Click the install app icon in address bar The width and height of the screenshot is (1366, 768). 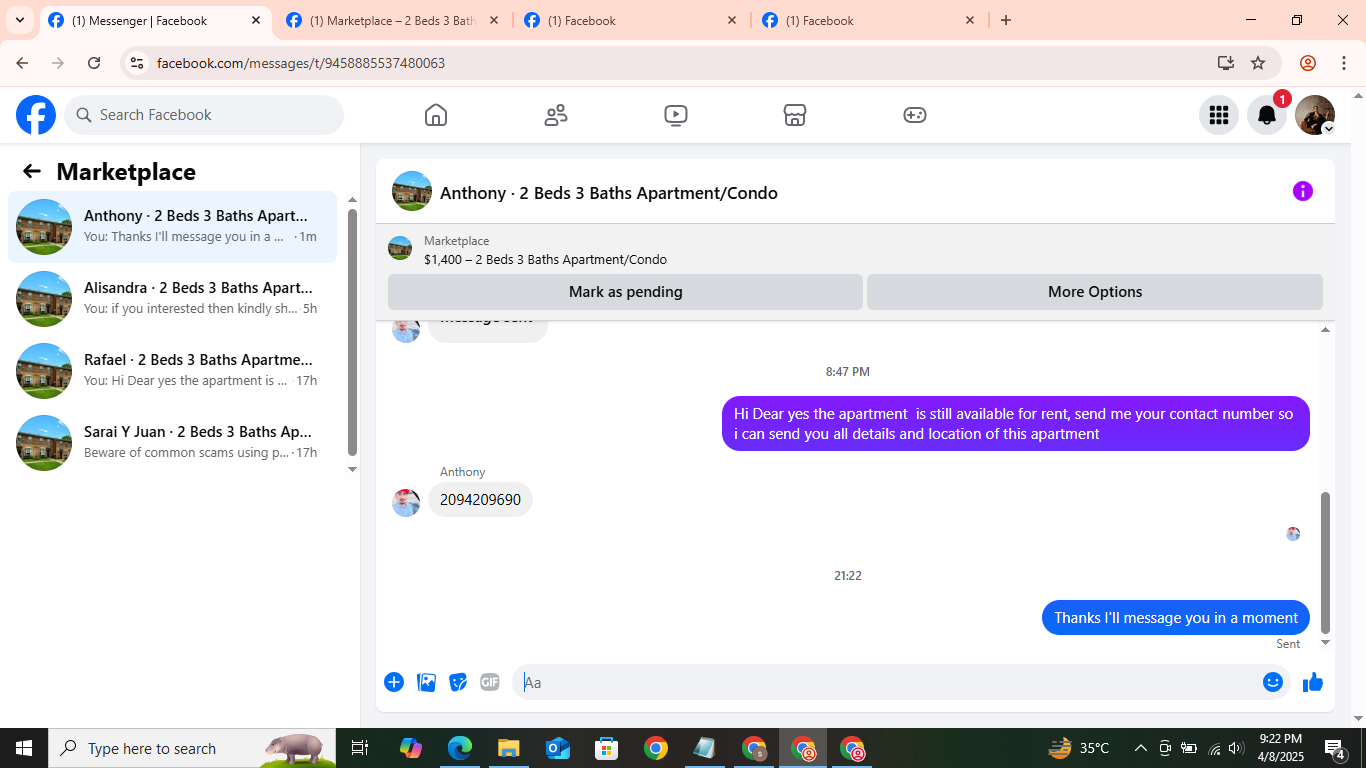1226,63
